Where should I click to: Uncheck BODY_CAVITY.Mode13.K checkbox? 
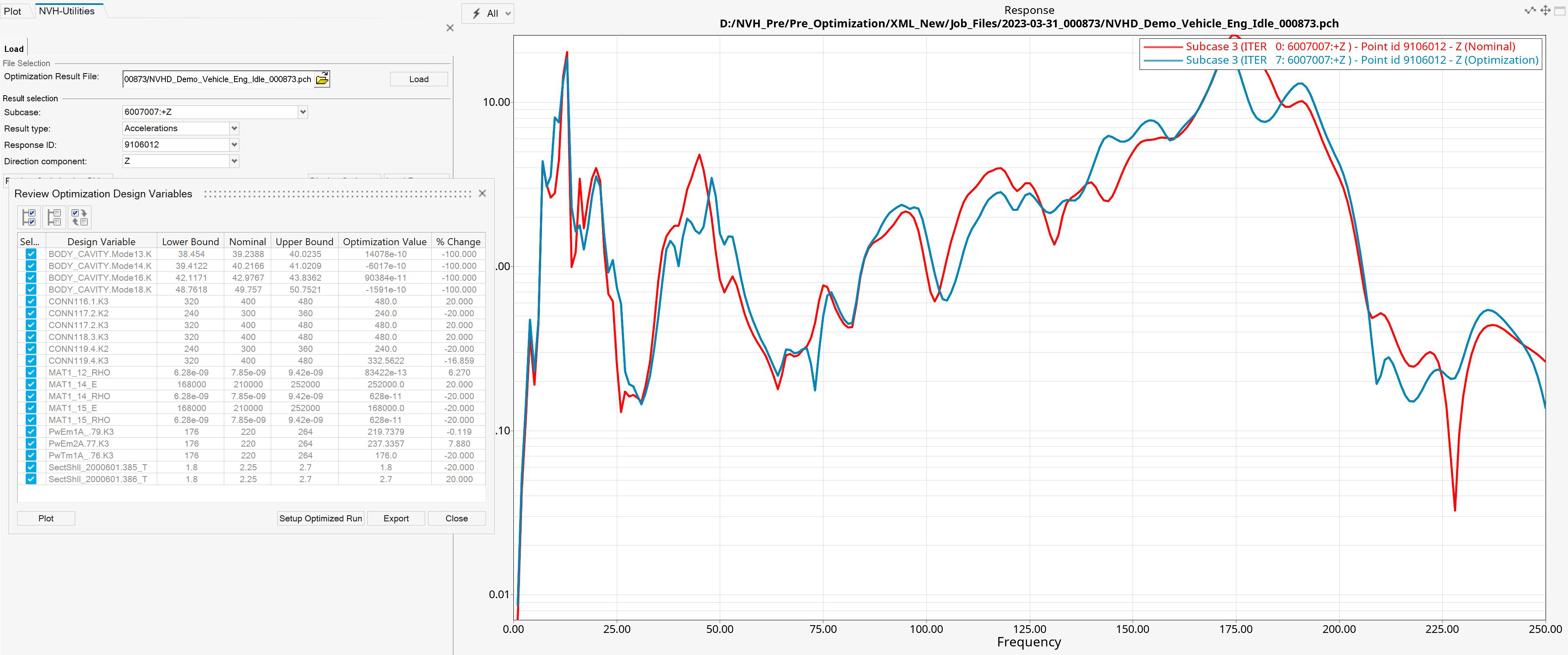click(31, 254)
